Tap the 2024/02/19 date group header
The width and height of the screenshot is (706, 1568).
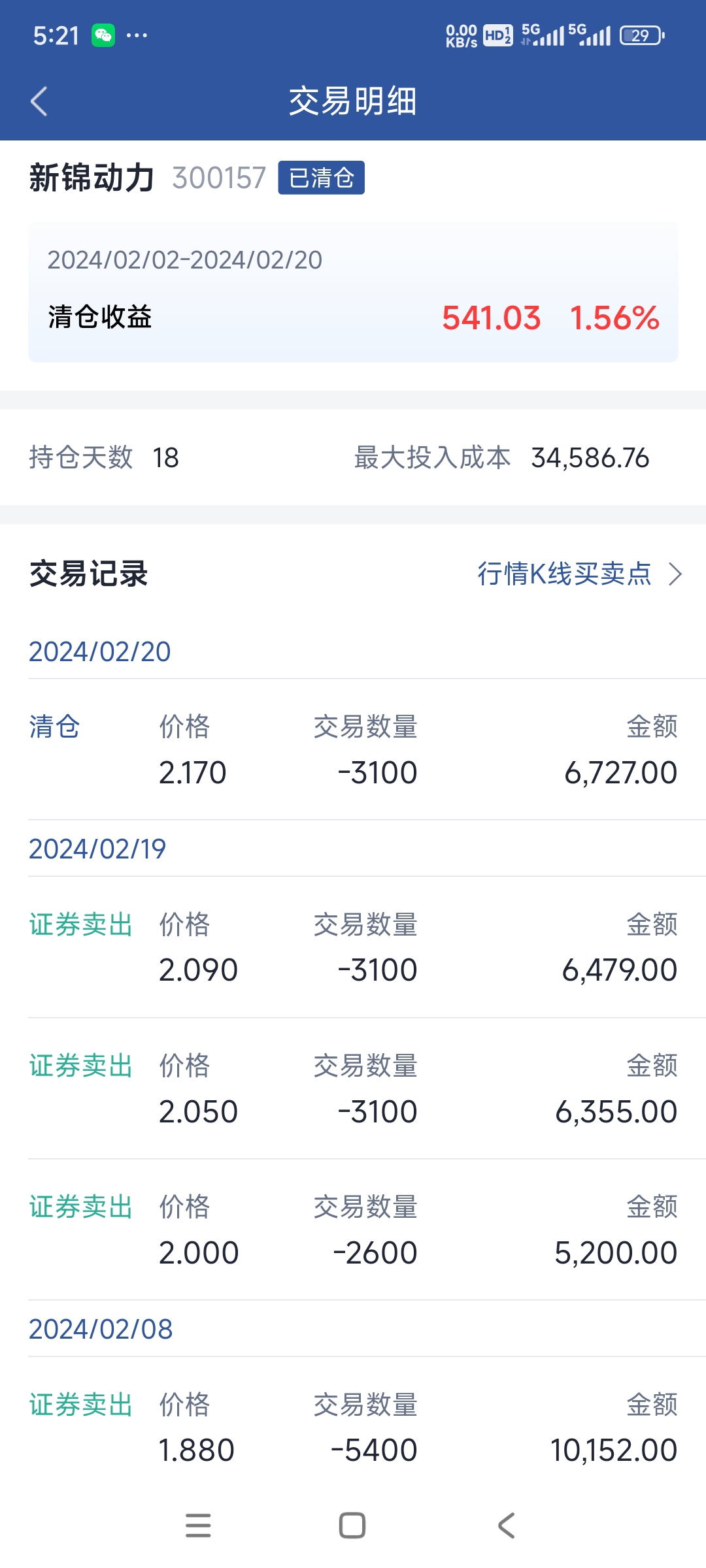coord(97,849)
